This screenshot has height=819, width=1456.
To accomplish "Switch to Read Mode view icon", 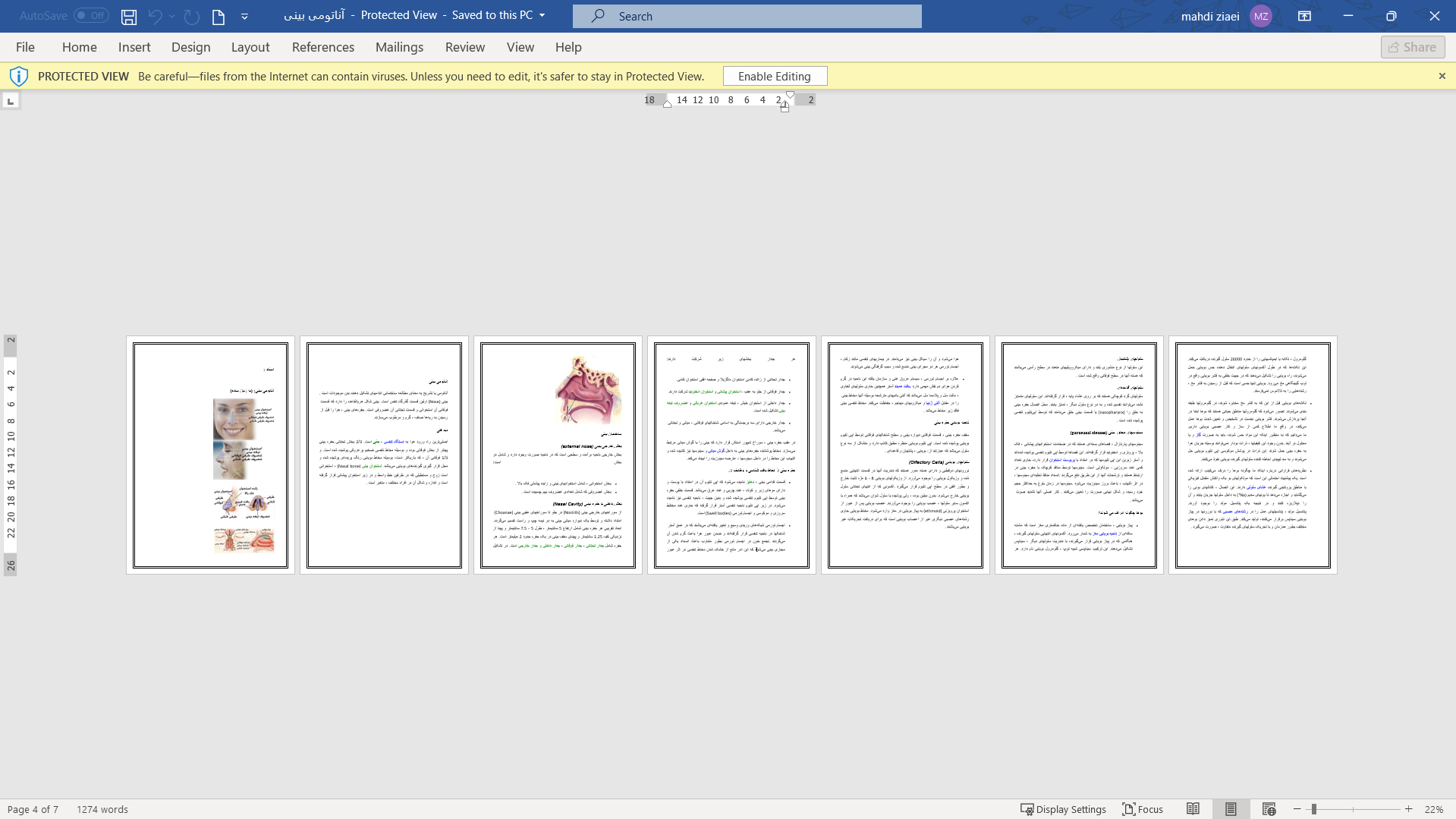I will 1193,809.
